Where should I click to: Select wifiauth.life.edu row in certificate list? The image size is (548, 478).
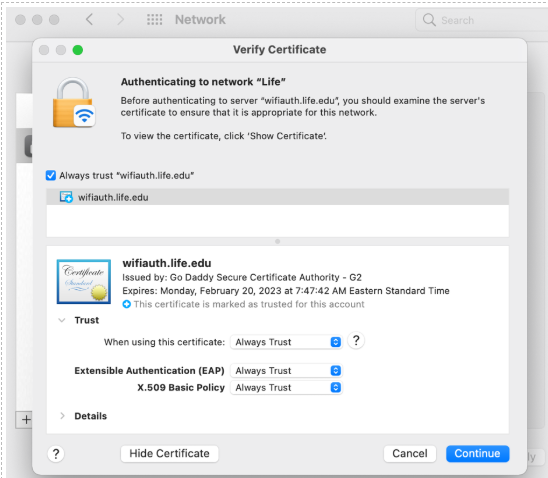pos(277,197)
